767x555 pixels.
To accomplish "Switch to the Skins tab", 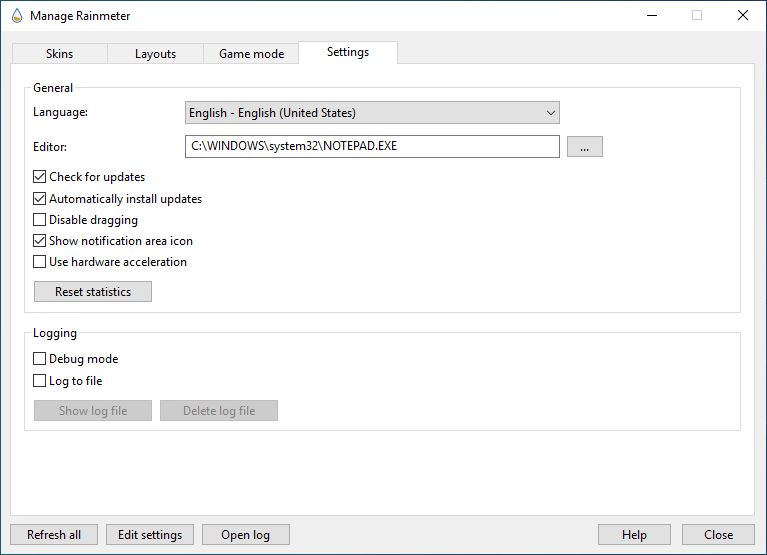I will [x=60, y=54].
